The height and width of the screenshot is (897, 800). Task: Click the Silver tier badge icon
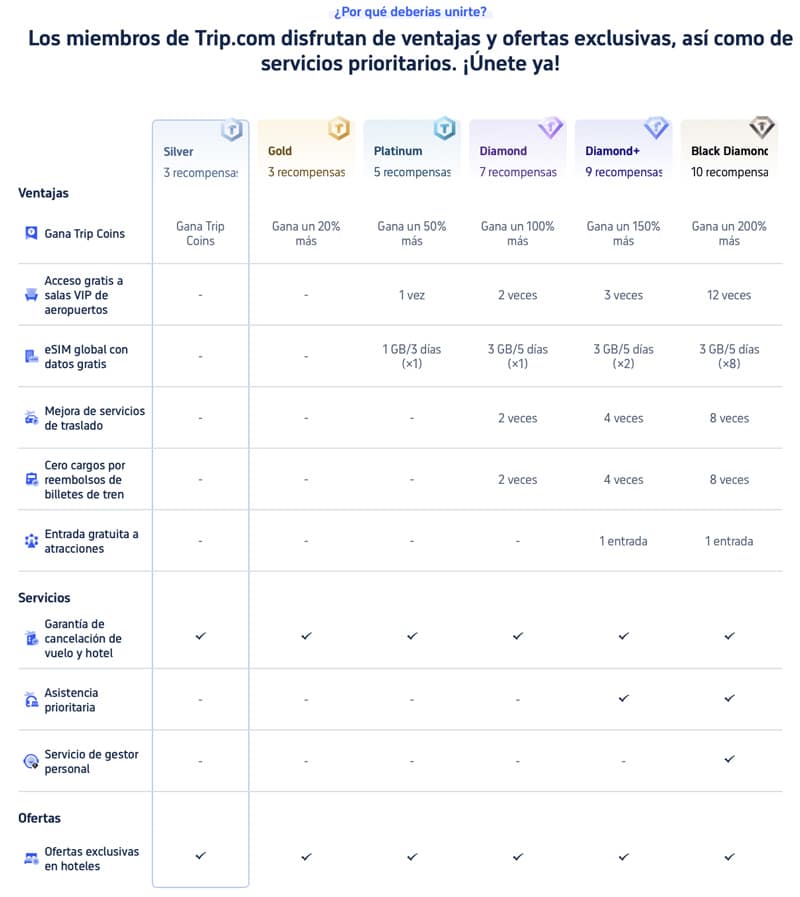point(232,130)
